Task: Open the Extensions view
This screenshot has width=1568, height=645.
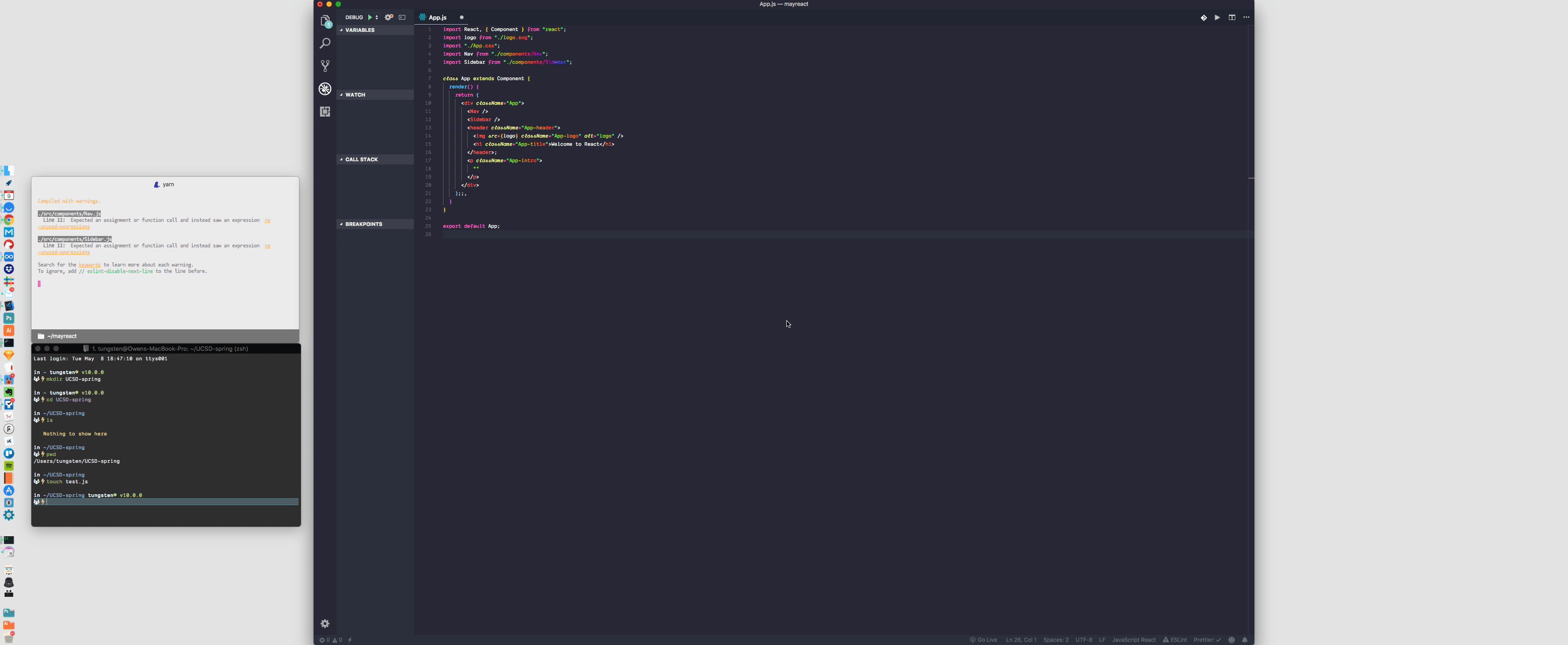Action: 325,111
